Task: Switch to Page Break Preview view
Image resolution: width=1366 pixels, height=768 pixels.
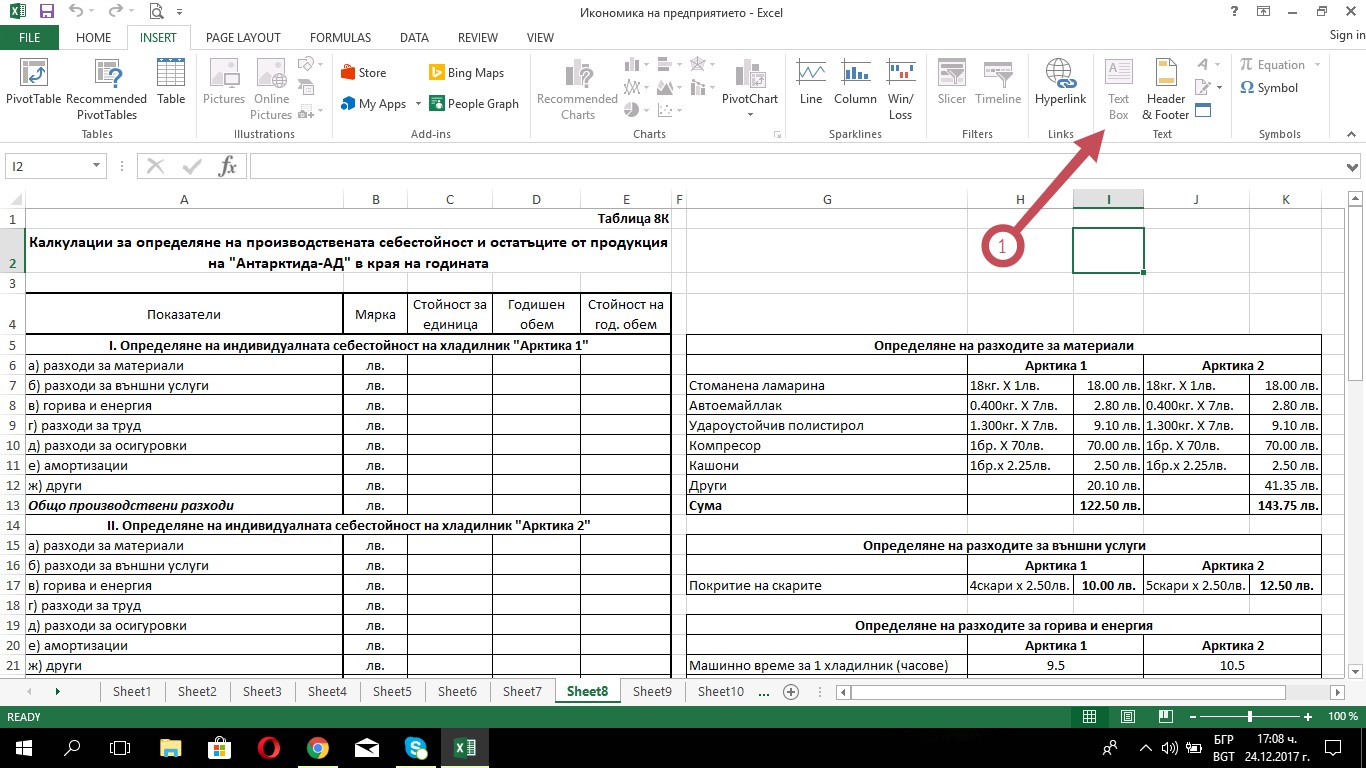Action: coord(1164,717)
